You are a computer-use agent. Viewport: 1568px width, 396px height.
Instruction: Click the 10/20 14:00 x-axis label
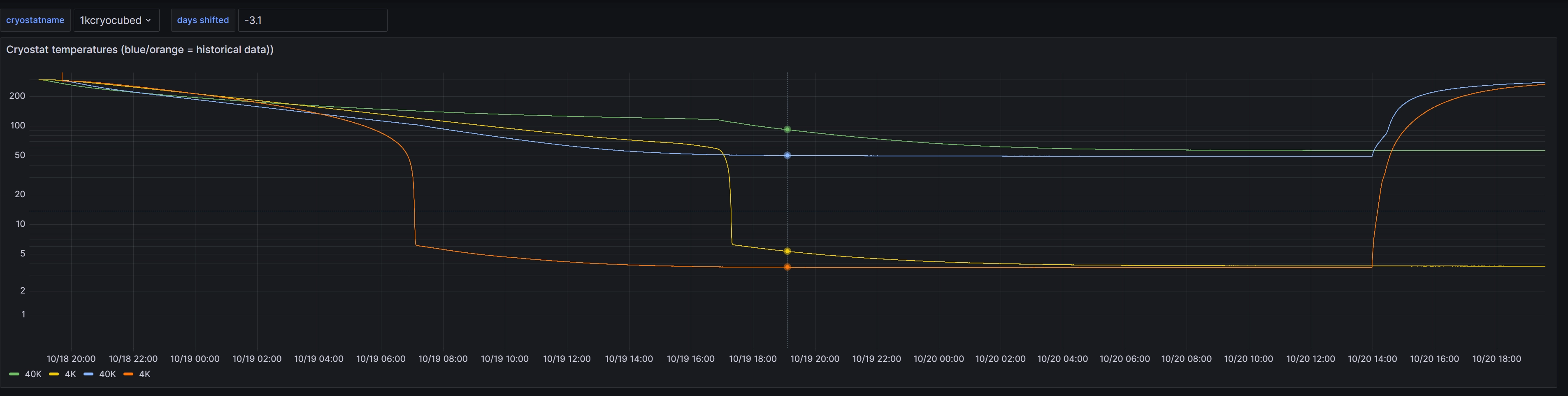coord(1373,359)
